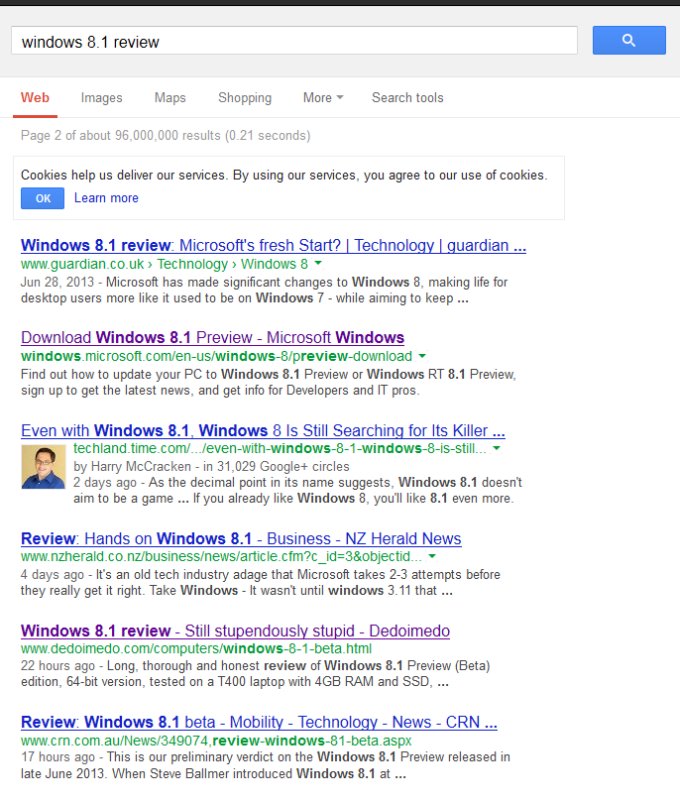Click the www.dedoimedo.com URL text

coord(196,648)
